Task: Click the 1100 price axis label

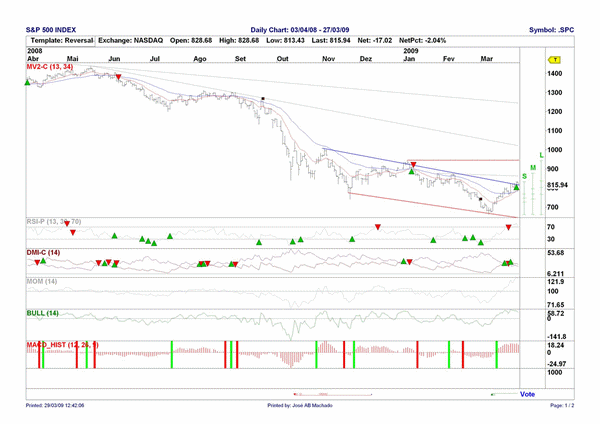Action: pos(555,131)
